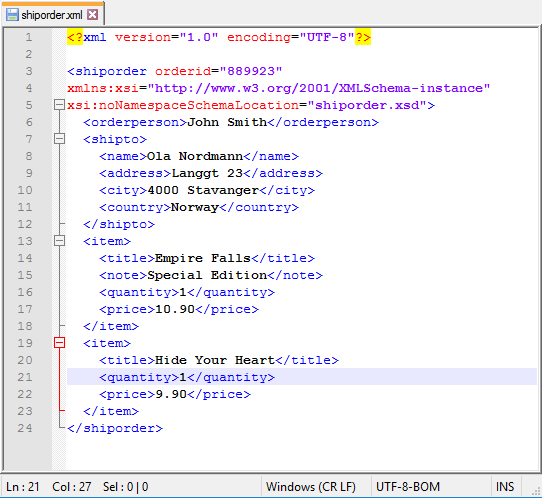Collapse the shiporder root fold at line 5

click(59, 105)
